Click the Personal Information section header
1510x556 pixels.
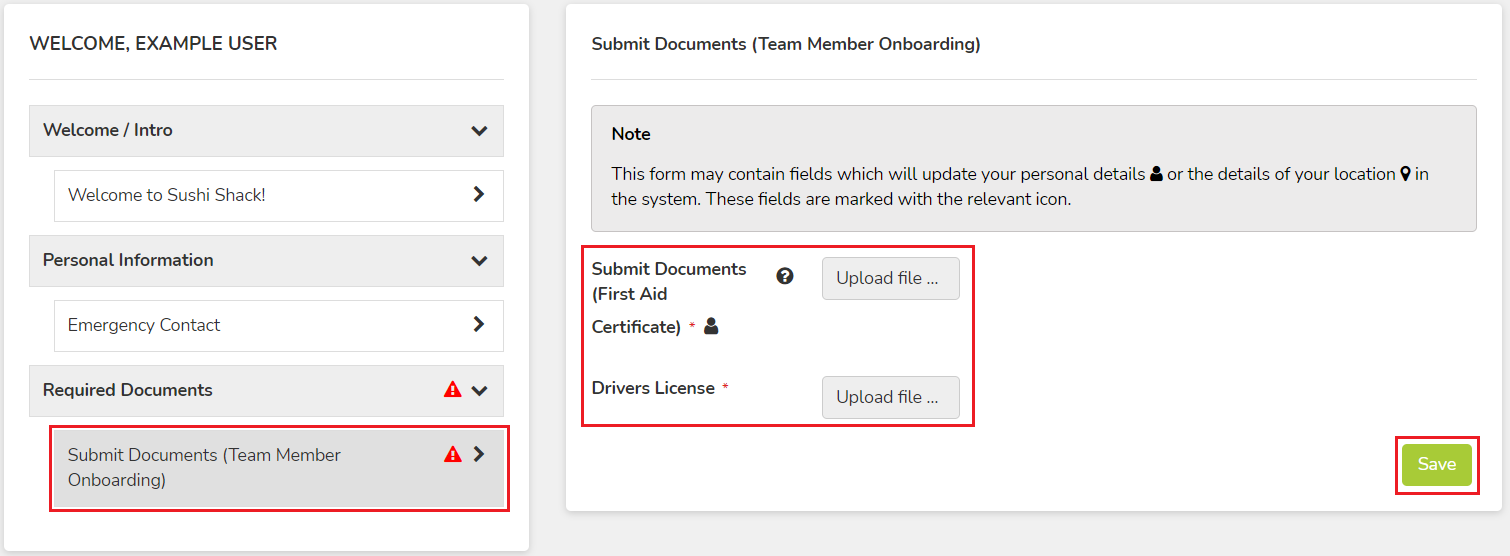[x=266, y=261]
